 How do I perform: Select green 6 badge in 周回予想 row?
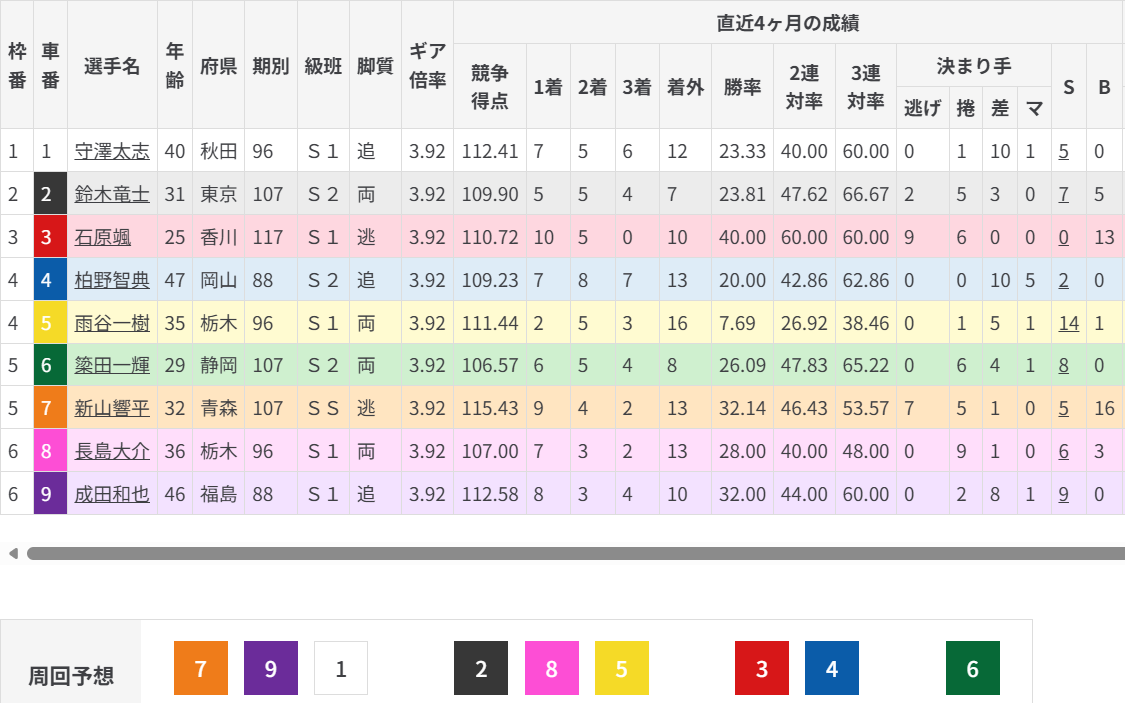click(972, 668)
